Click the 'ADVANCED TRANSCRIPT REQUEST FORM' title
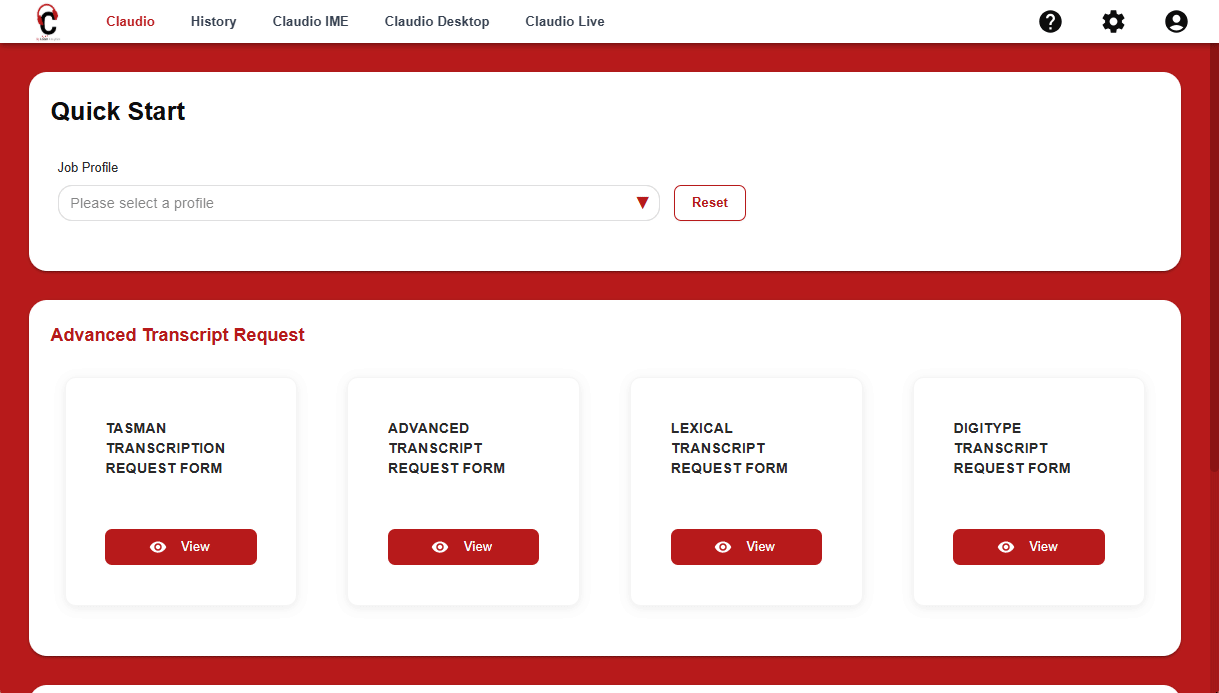Image resolution: width=1219 pixels, height=693 pixels. coord(446,448)
